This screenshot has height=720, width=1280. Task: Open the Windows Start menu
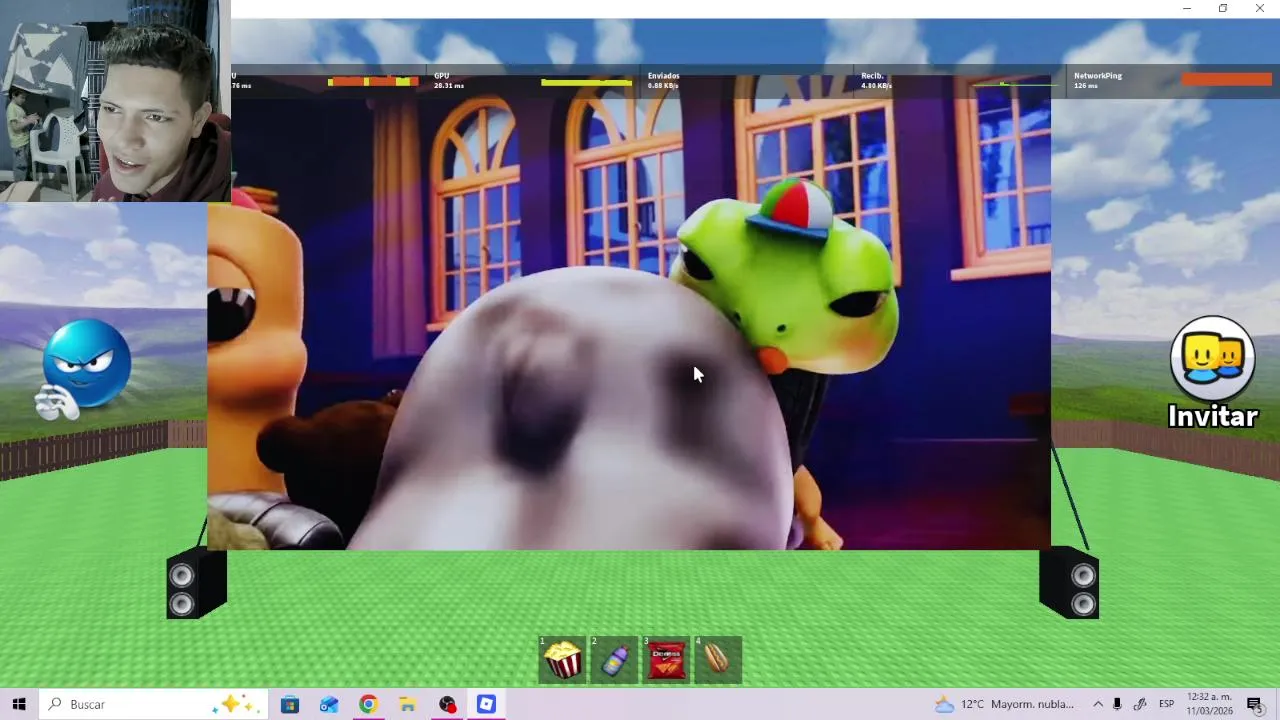coord(19,704)
